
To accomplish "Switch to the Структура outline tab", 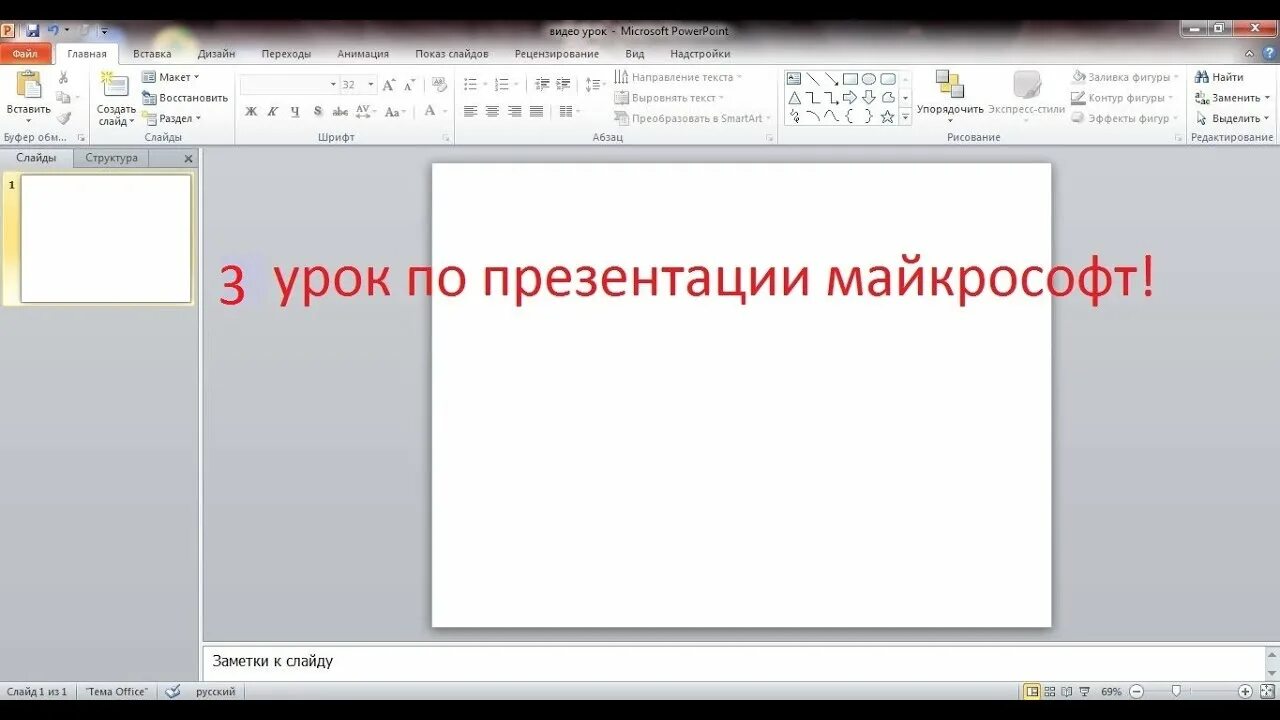I will tap(111, 158).
